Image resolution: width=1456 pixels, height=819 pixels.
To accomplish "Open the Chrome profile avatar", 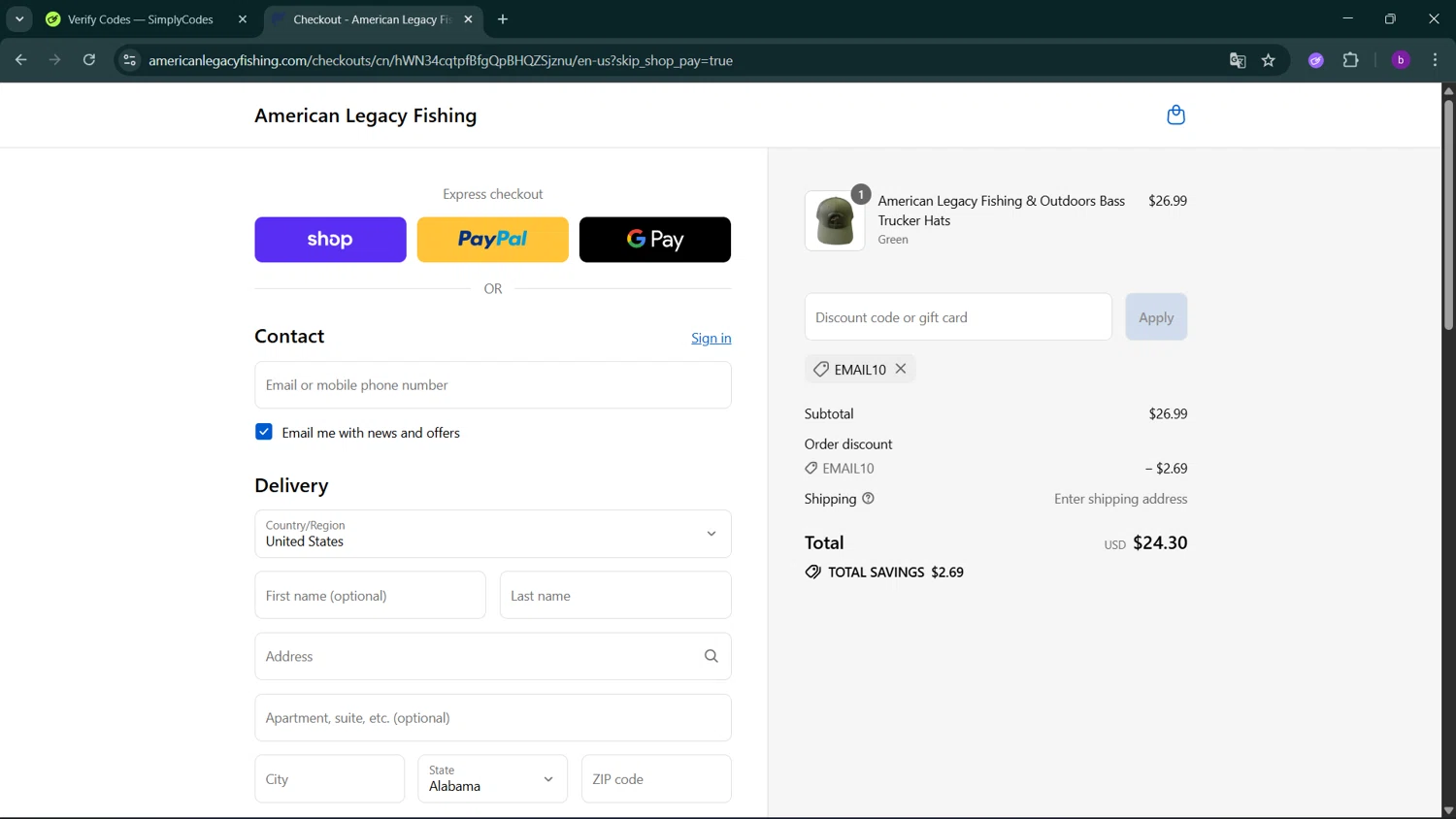I will [x=1401, y=60].
